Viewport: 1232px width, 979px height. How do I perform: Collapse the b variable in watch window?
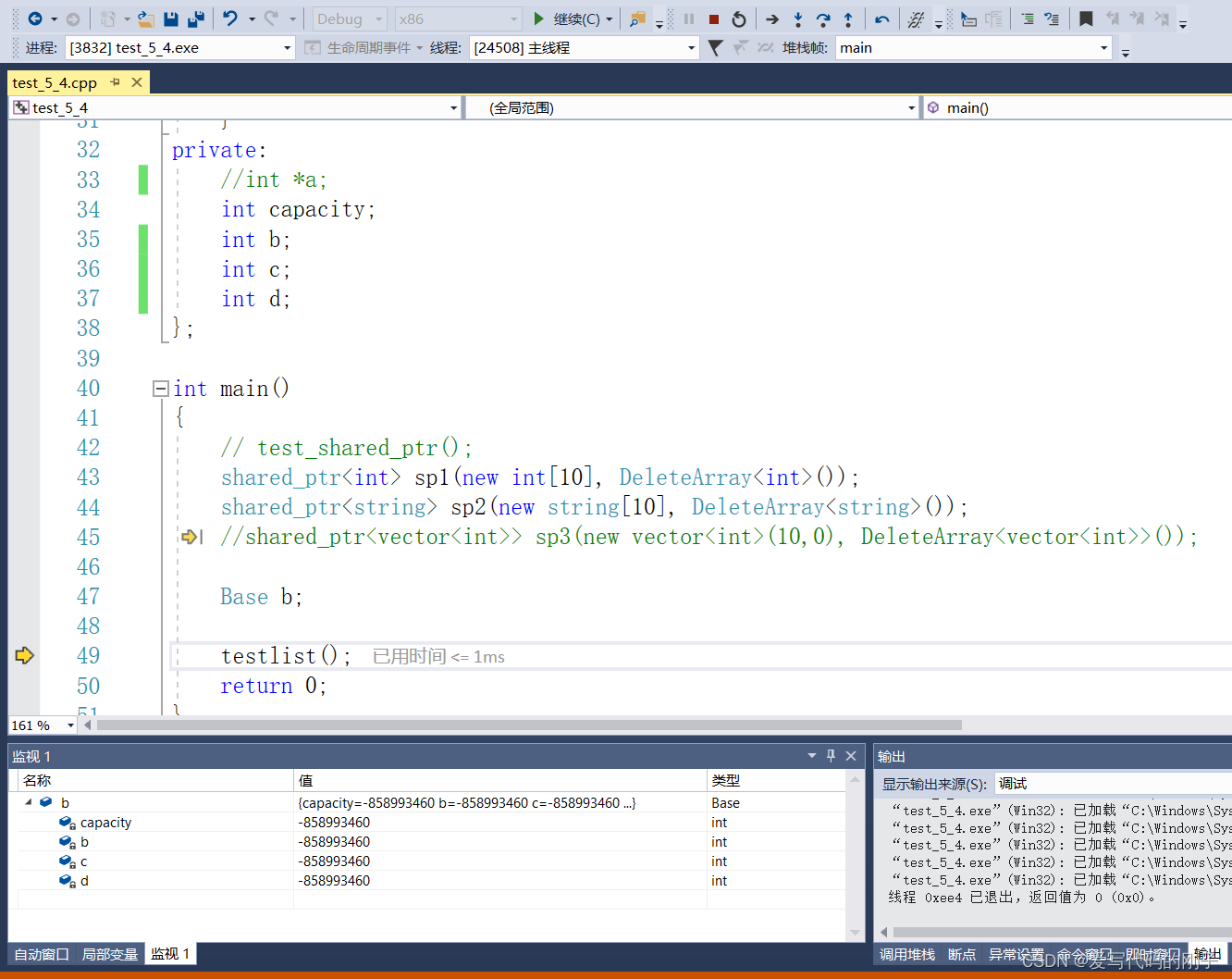28,802
